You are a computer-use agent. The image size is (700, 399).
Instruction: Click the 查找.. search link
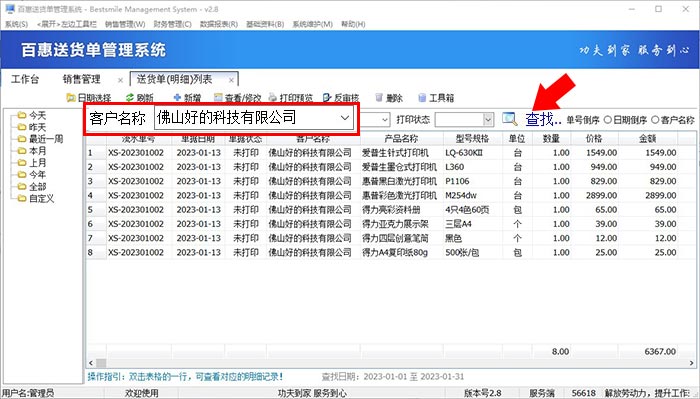click(543, 119)
